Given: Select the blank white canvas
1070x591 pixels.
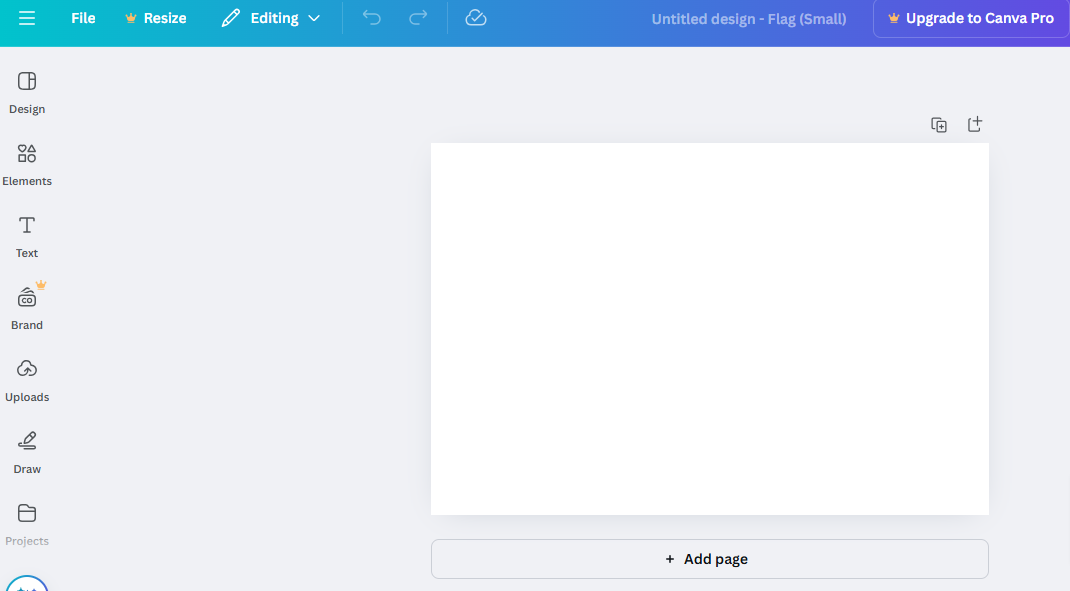Looking at the screenshot, I should tap(709, 329).
